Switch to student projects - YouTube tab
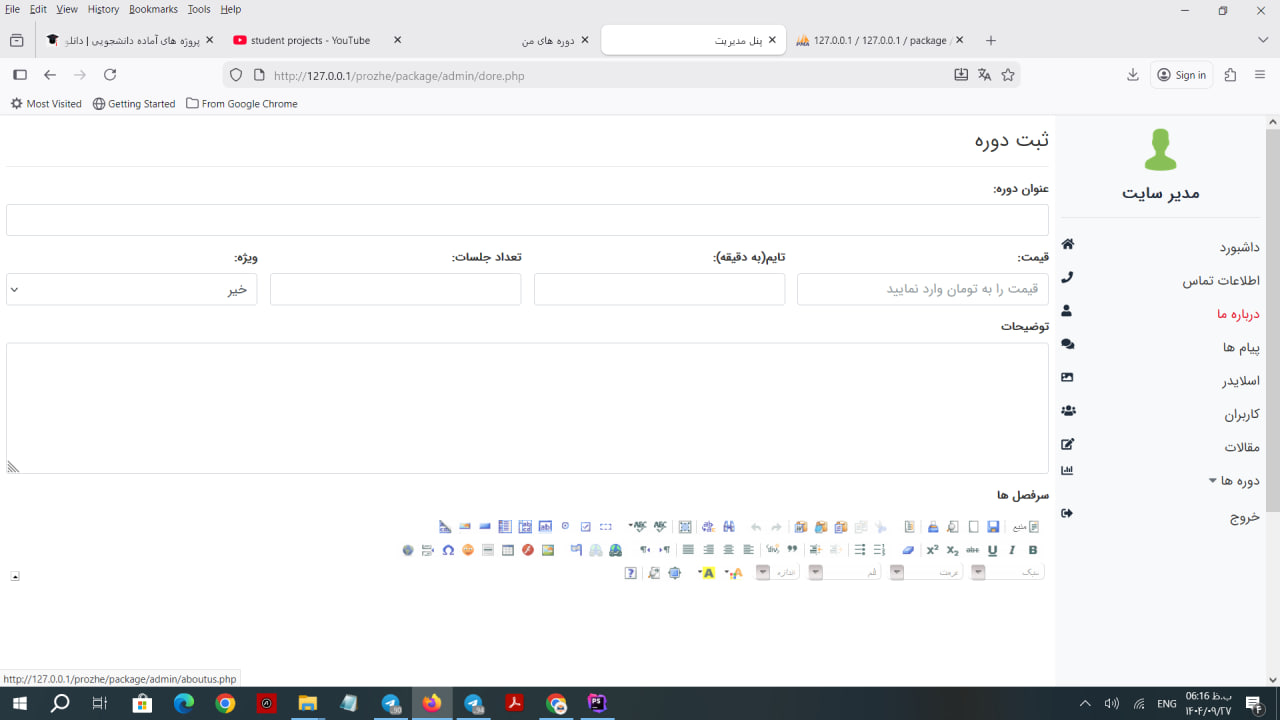The image size is (1280, 720). point(310,41)
